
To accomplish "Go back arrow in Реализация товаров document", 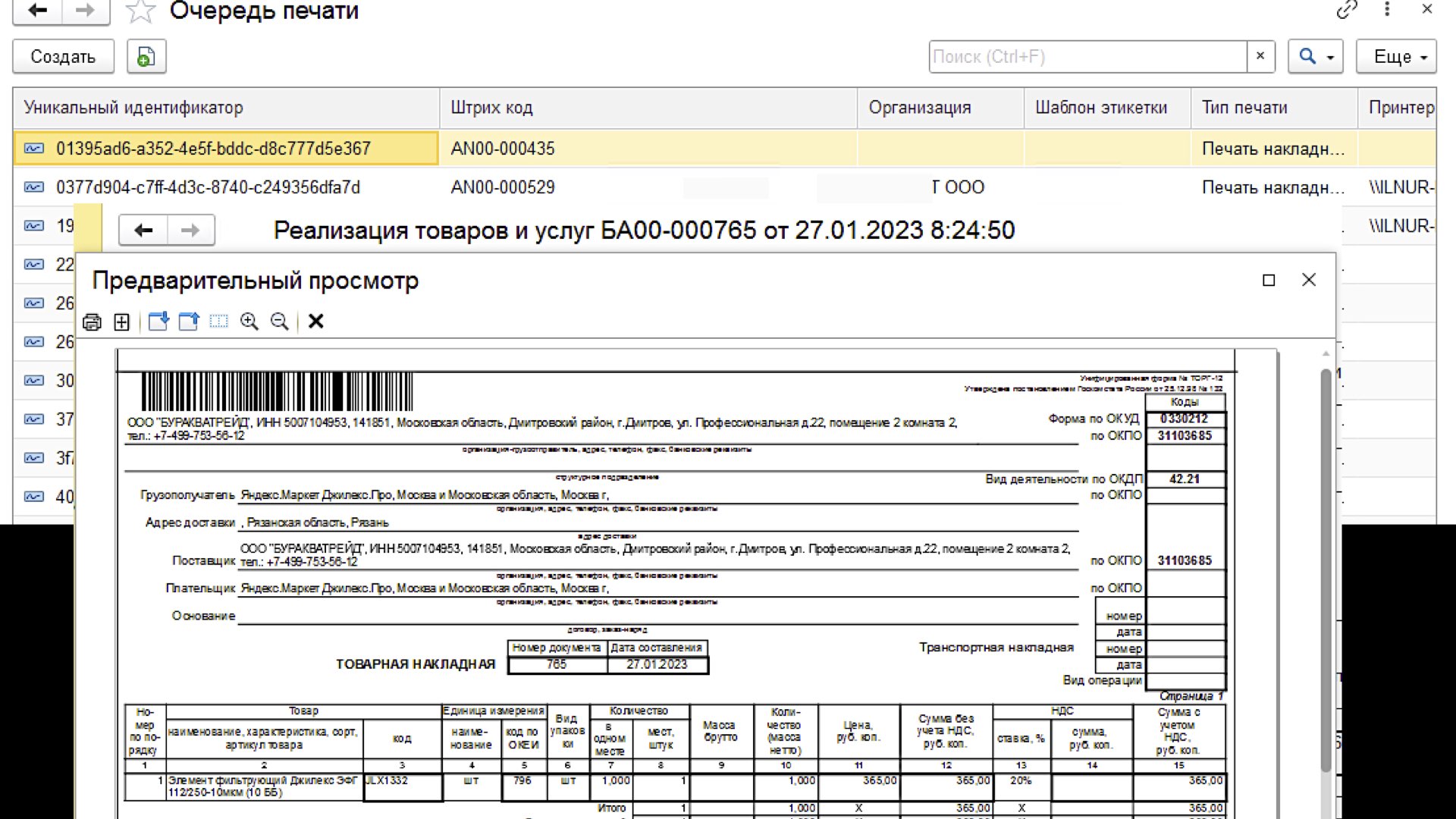I will 143,230.
